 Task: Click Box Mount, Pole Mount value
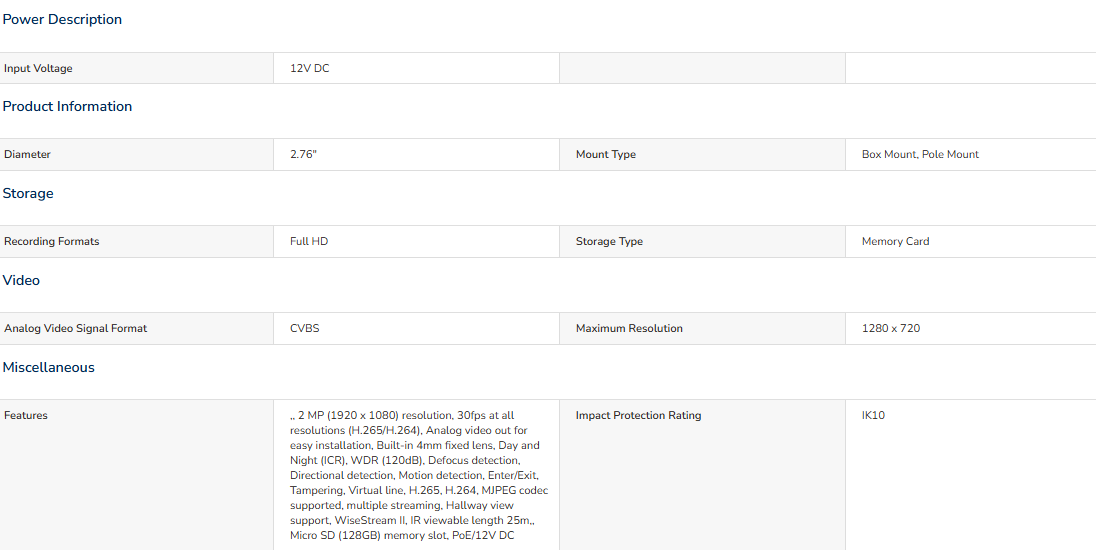pos(920,154)
